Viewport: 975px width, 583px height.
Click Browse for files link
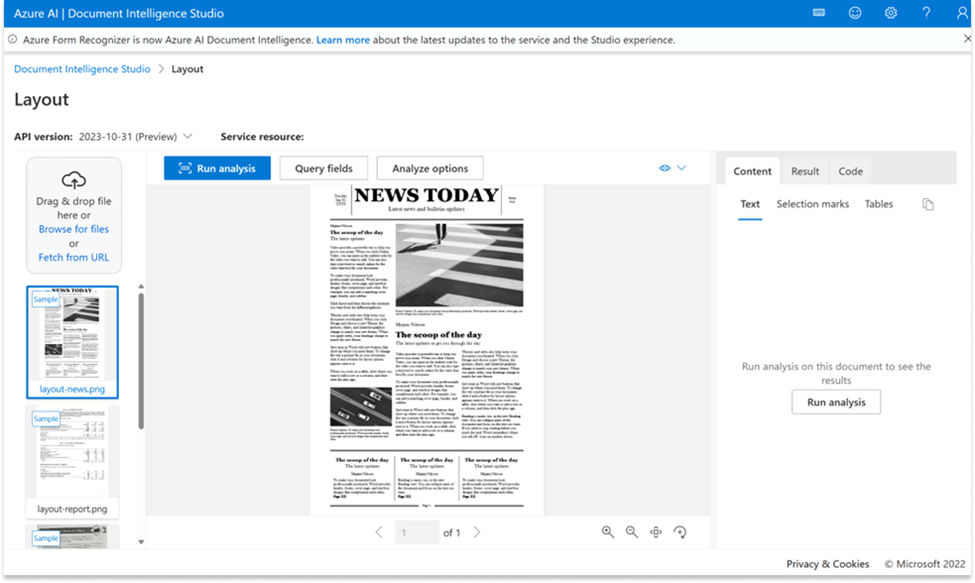click(73, 229)
